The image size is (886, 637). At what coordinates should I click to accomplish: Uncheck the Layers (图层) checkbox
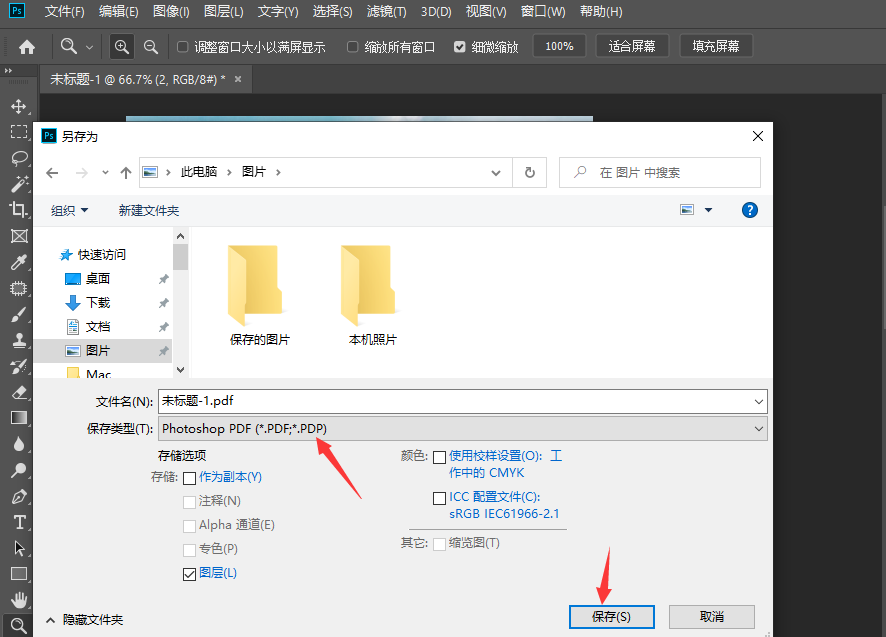click(x=189, y=574)
